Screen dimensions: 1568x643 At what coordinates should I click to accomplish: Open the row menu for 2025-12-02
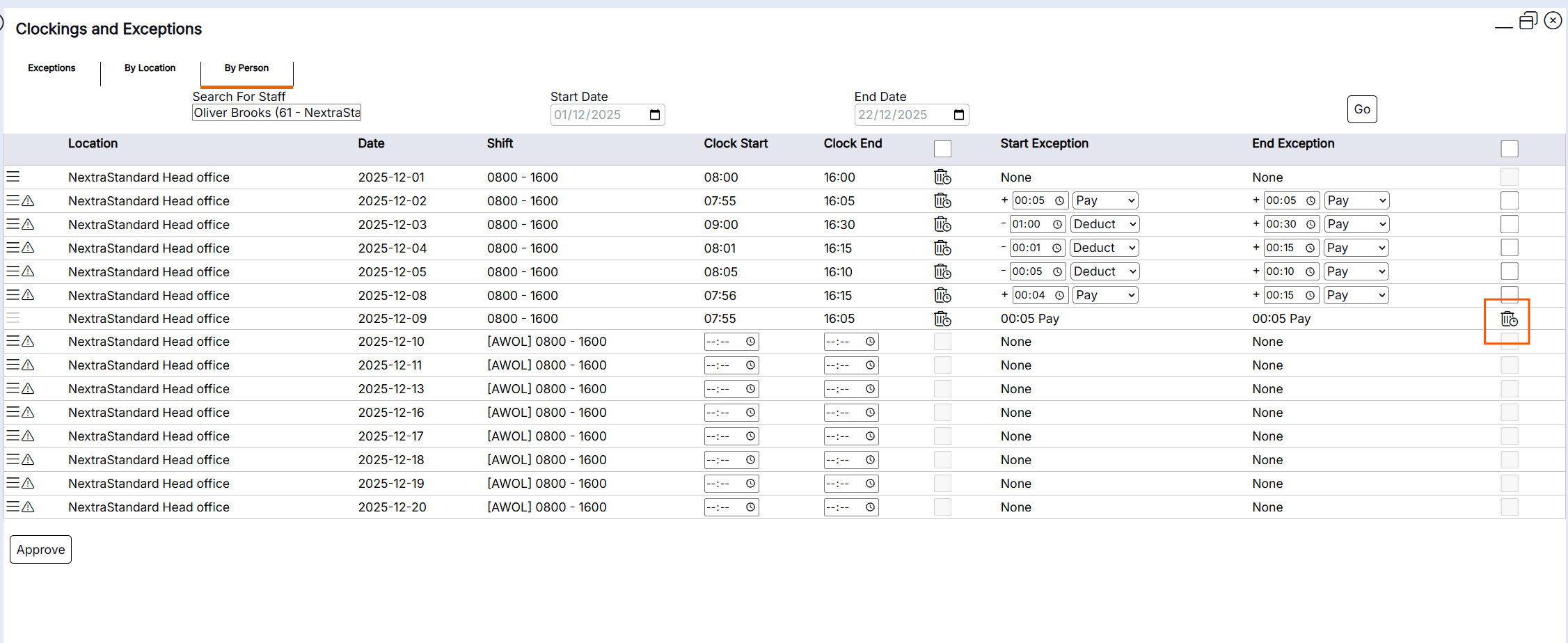click(x=13, y=200)
